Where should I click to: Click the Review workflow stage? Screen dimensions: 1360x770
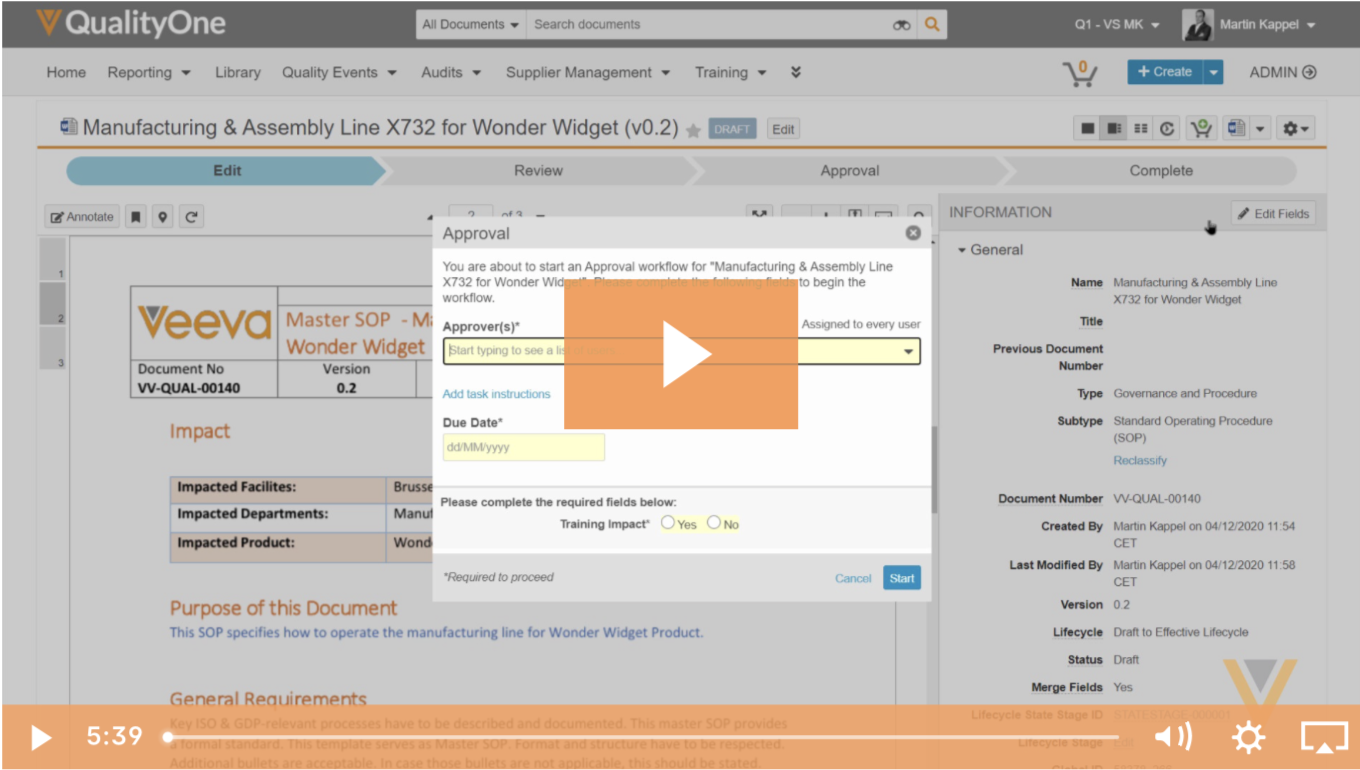click(x=538, y=171)
